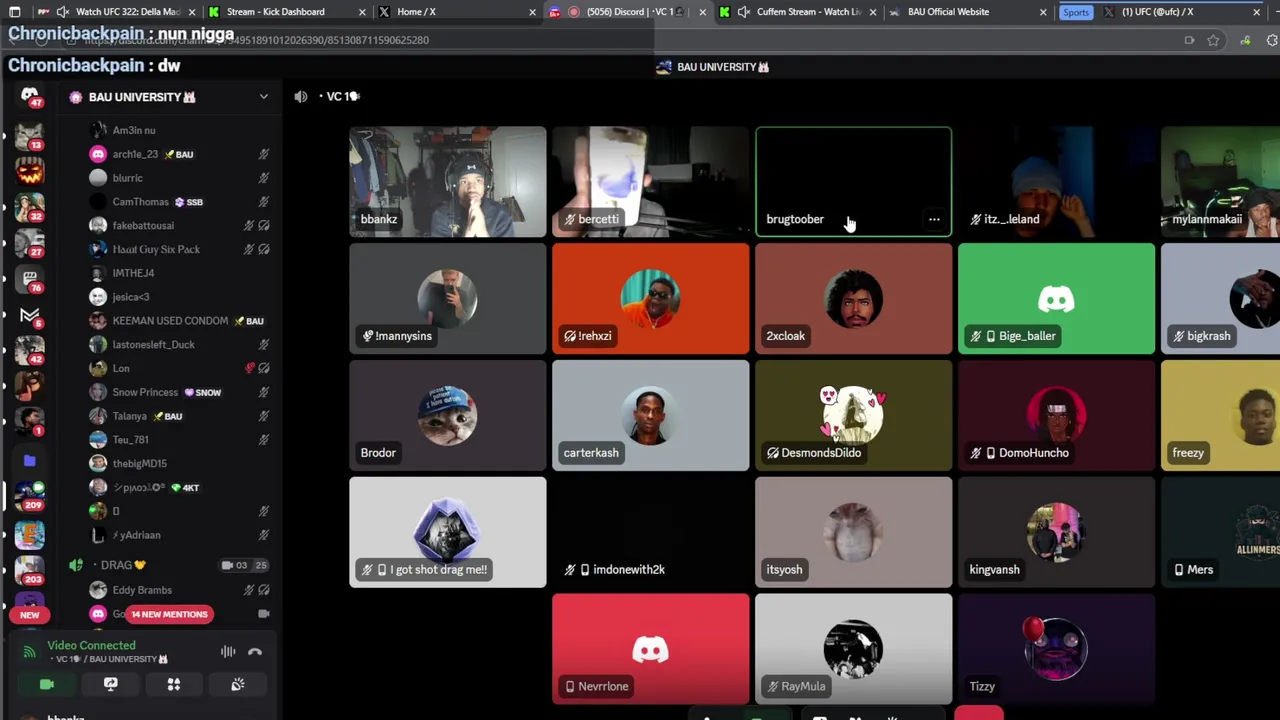Switch to Cuffem Stream tab
Screen dimensions: 1280x720
(797, 12)
